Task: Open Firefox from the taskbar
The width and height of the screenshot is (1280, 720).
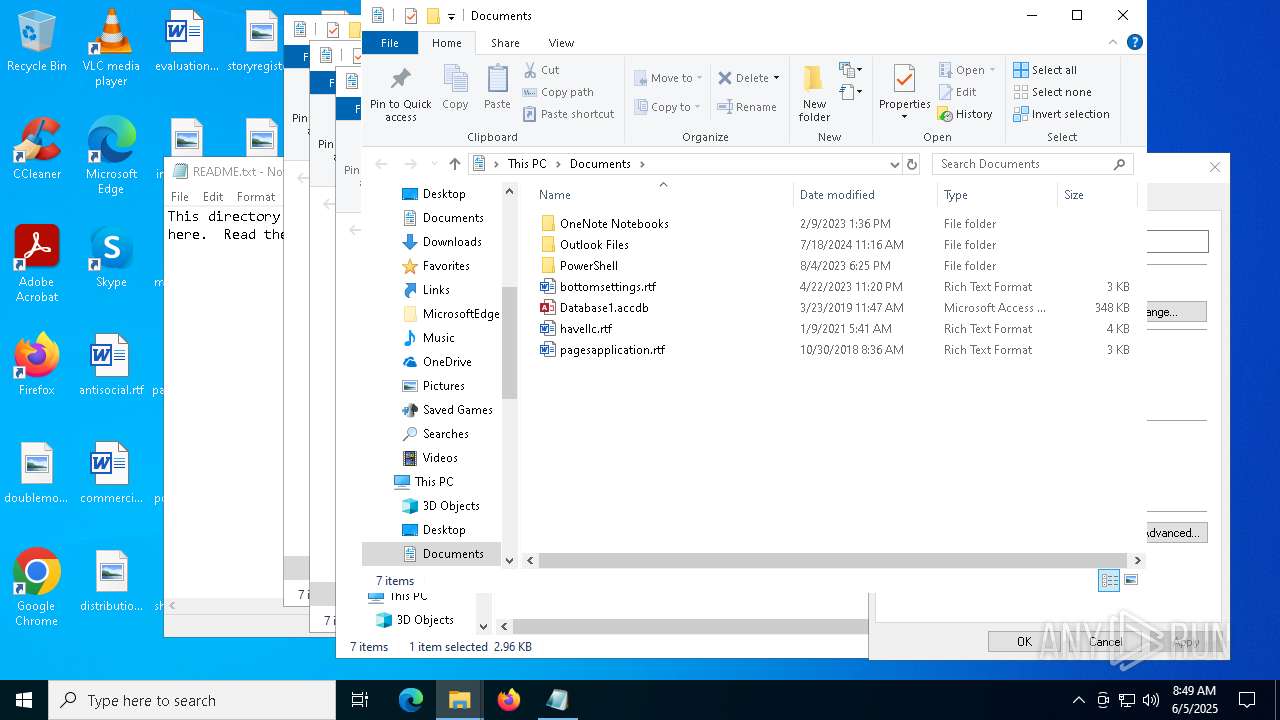Action: pos(509,700)
